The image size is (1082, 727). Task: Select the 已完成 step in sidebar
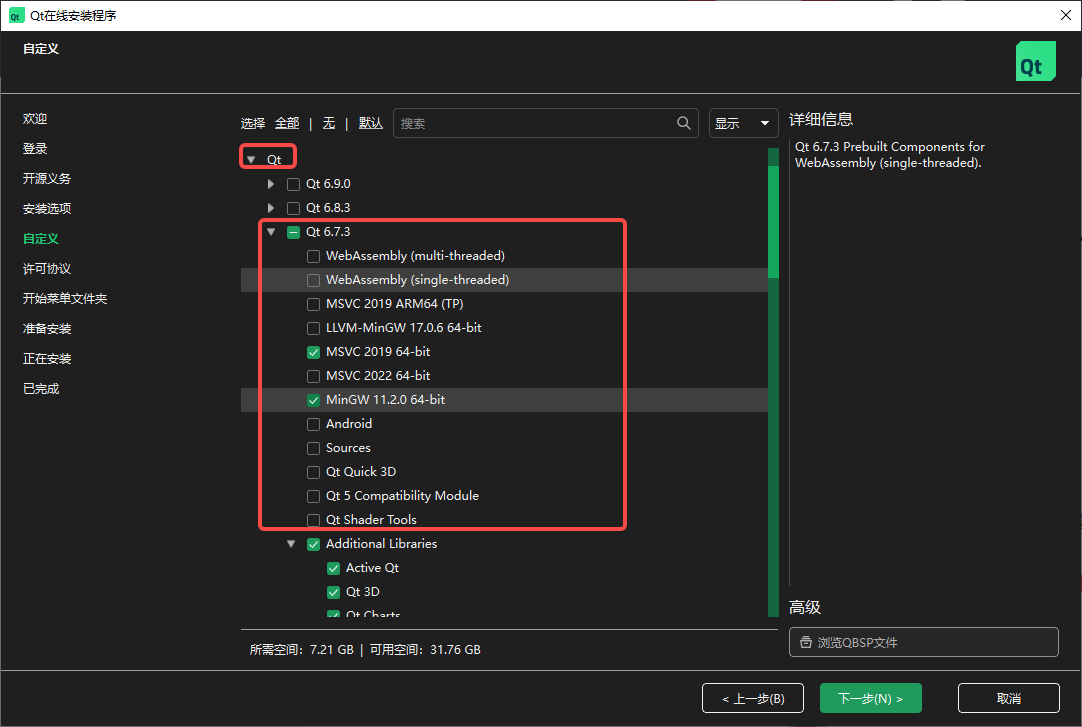(41, 389)
